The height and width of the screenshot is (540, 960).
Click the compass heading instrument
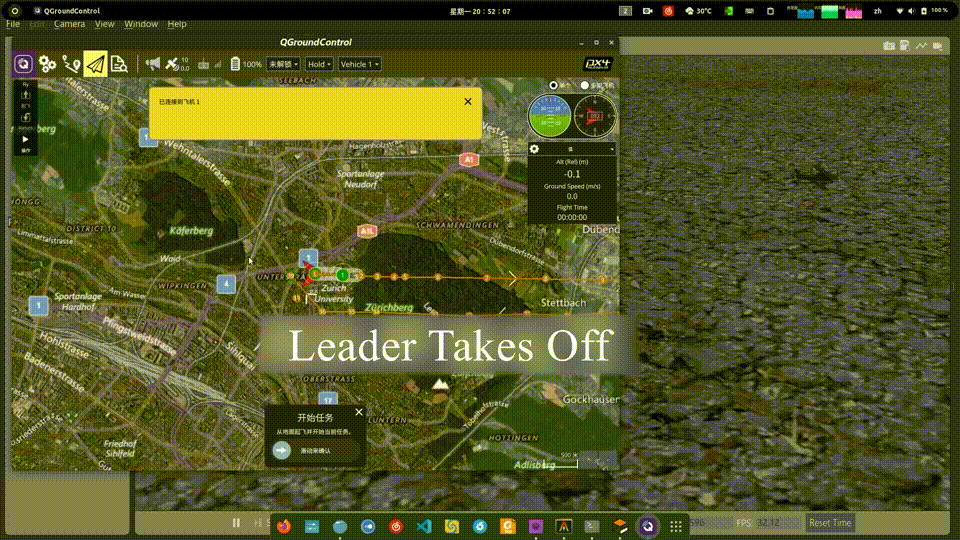[594, 116]
